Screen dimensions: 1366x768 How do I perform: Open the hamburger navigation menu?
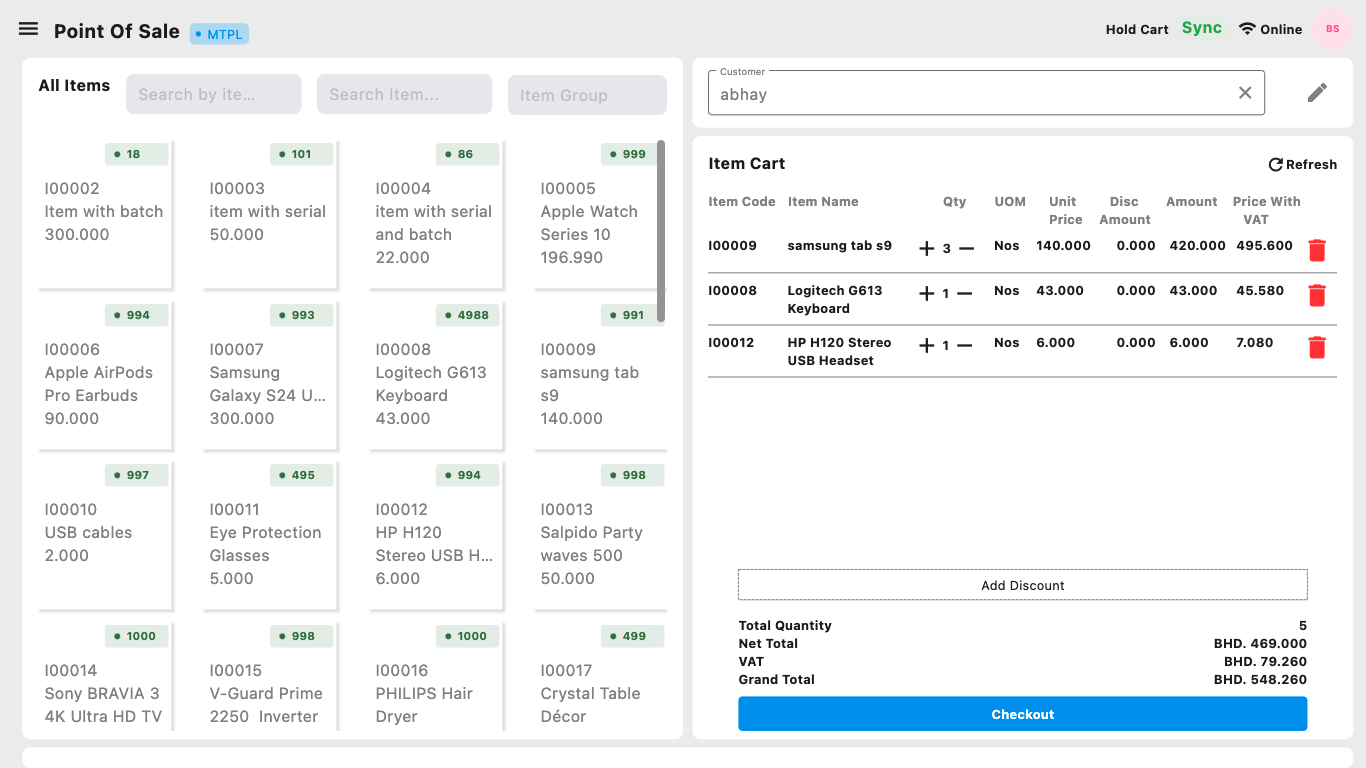click(x=28, y=29)
